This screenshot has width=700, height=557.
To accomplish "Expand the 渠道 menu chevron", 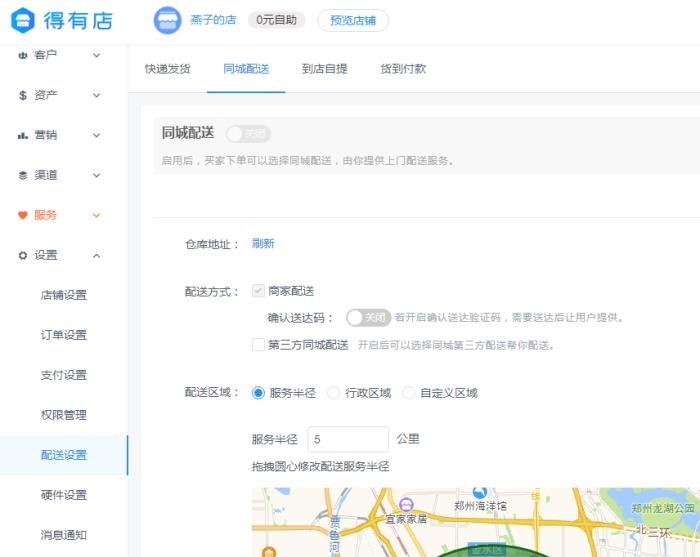I will tap(96, 175).
